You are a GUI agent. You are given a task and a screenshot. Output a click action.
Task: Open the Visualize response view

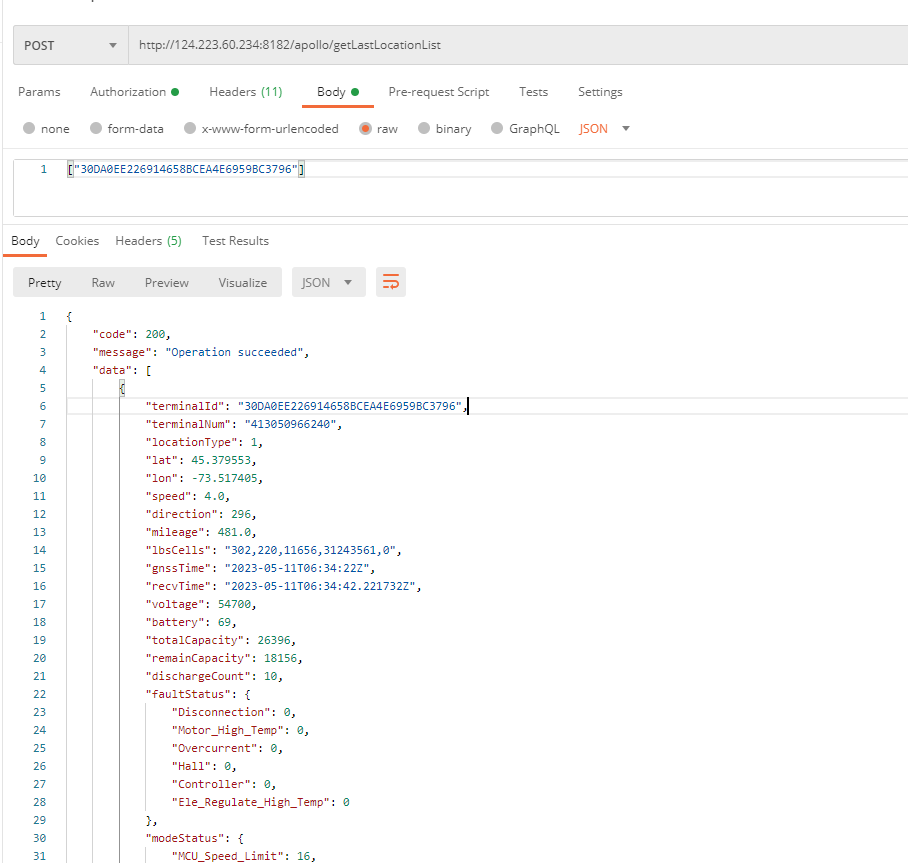click(243, 283)
